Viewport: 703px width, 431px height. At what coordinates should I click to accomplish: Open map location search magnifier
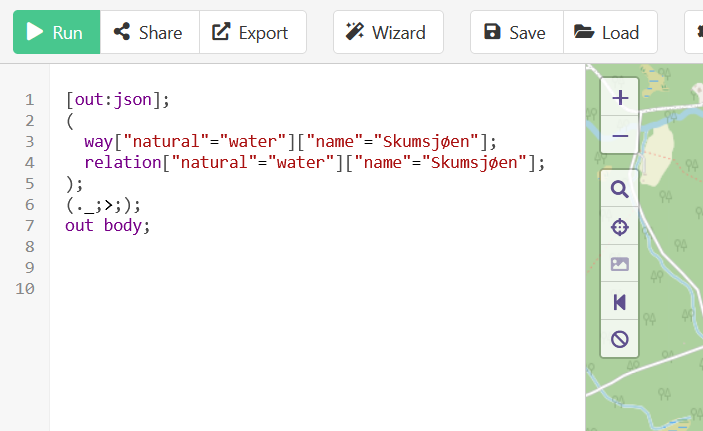pyautogui.click(x=620, y=189)
